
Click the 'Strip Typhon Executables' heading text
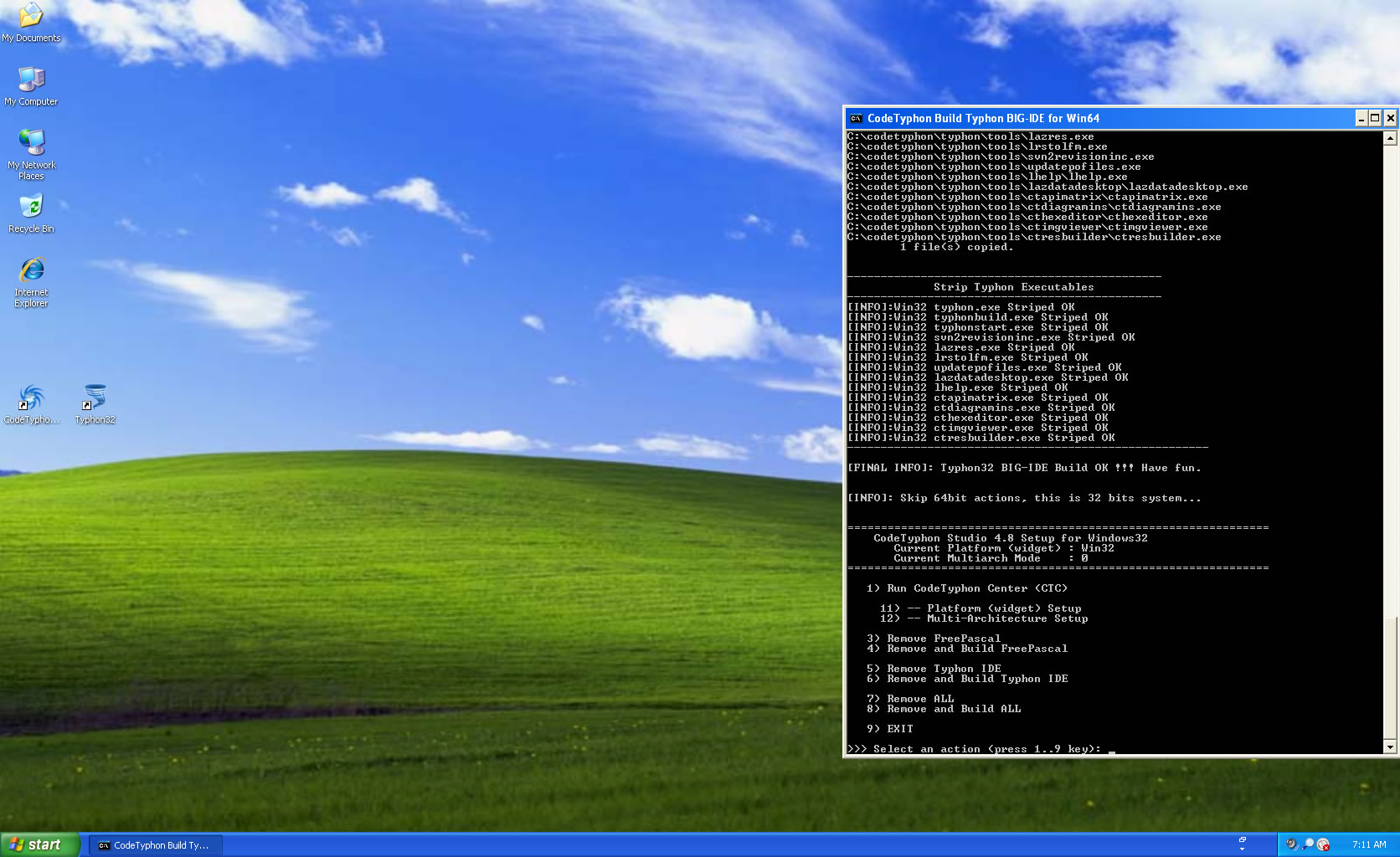pos(1014,287)
